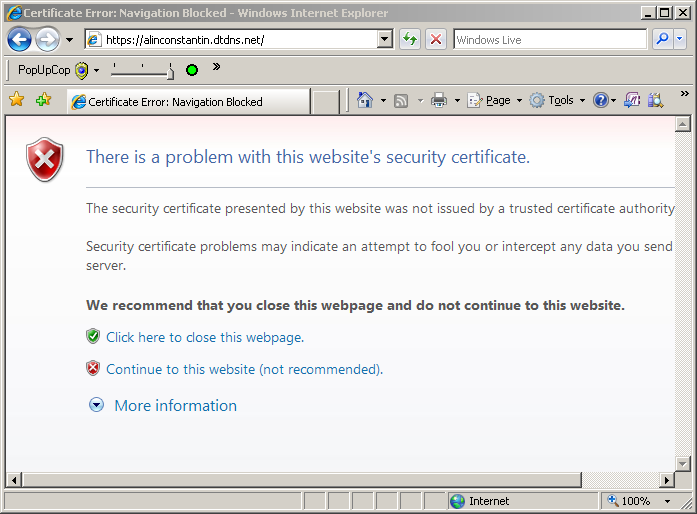Click the IE logo in title bar
697x514 pixels.
coord(14,12)
